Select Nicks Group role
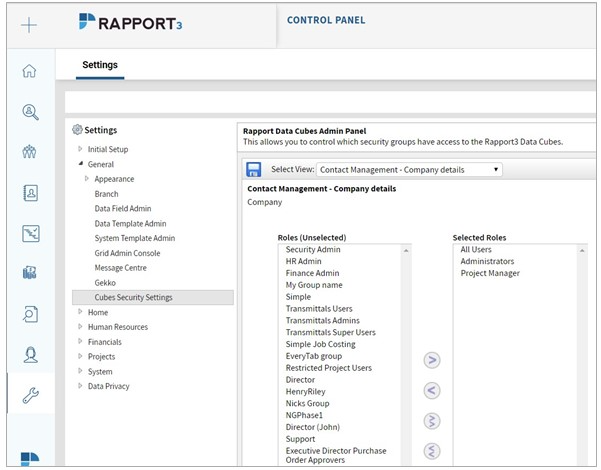The image size is (601, 470). coord(307,404)
